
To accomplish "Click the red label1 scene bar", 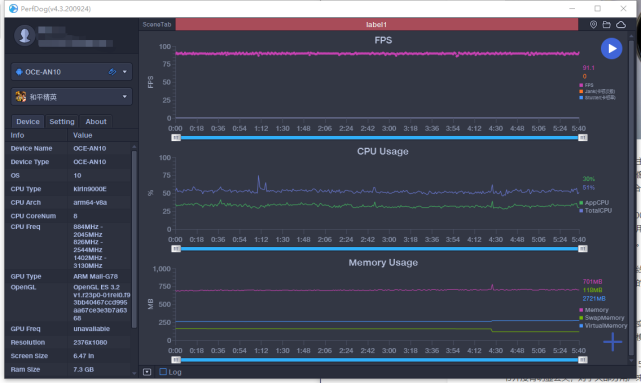I will [377, 25].
